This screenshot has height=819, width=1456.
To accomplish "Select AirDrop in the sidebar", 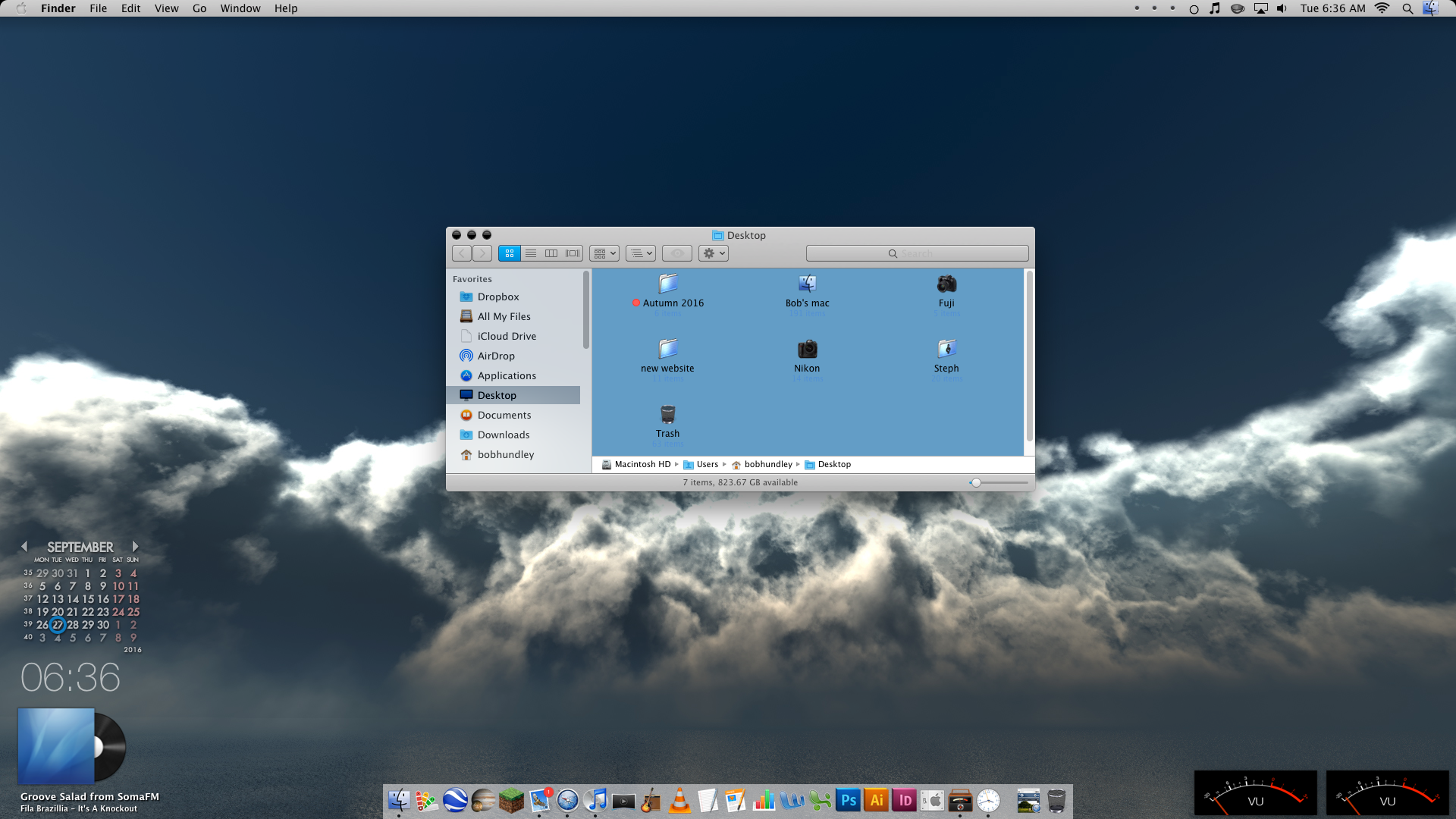I will click(x=496, y=356).
